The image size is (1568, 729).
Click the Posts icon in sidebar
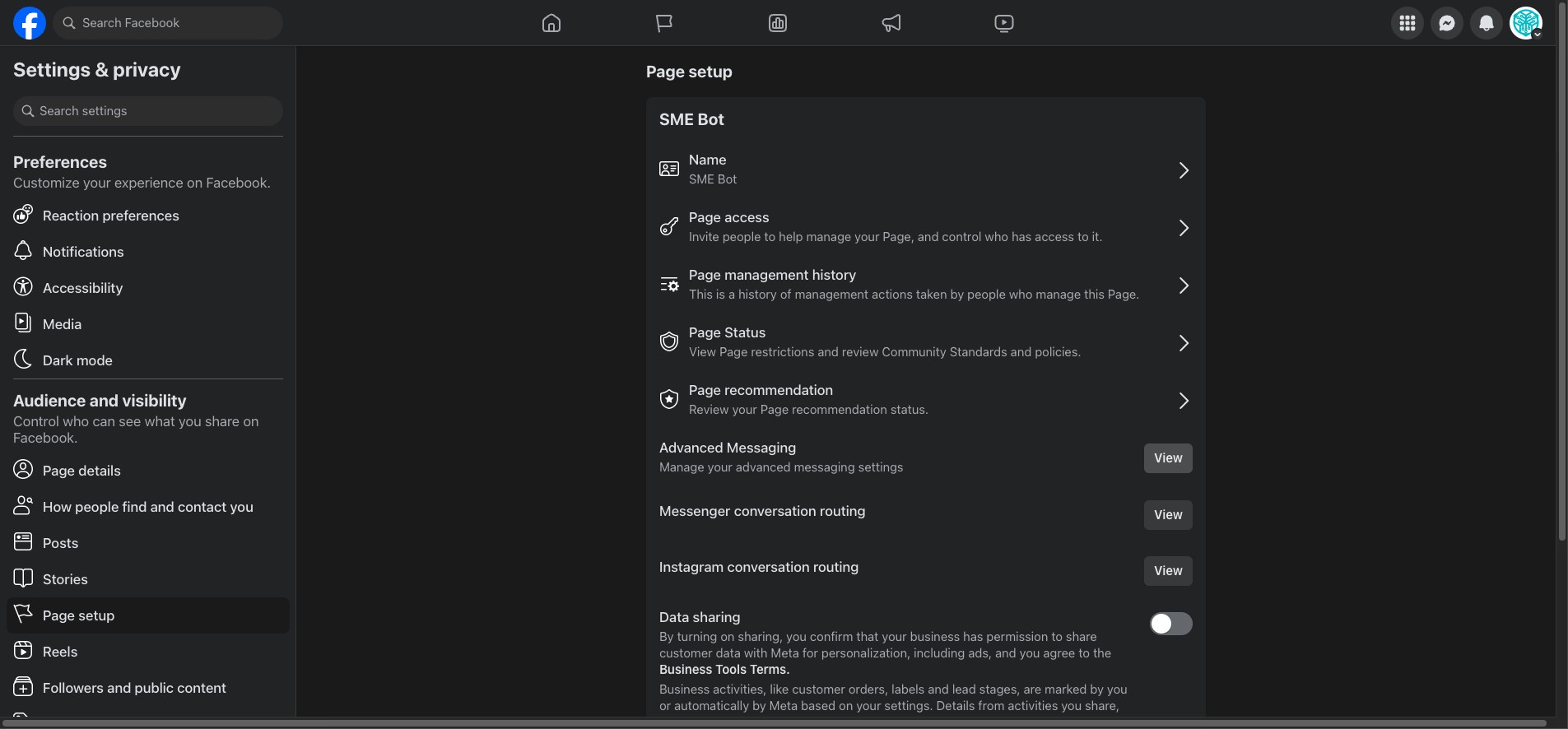point(23,542)
